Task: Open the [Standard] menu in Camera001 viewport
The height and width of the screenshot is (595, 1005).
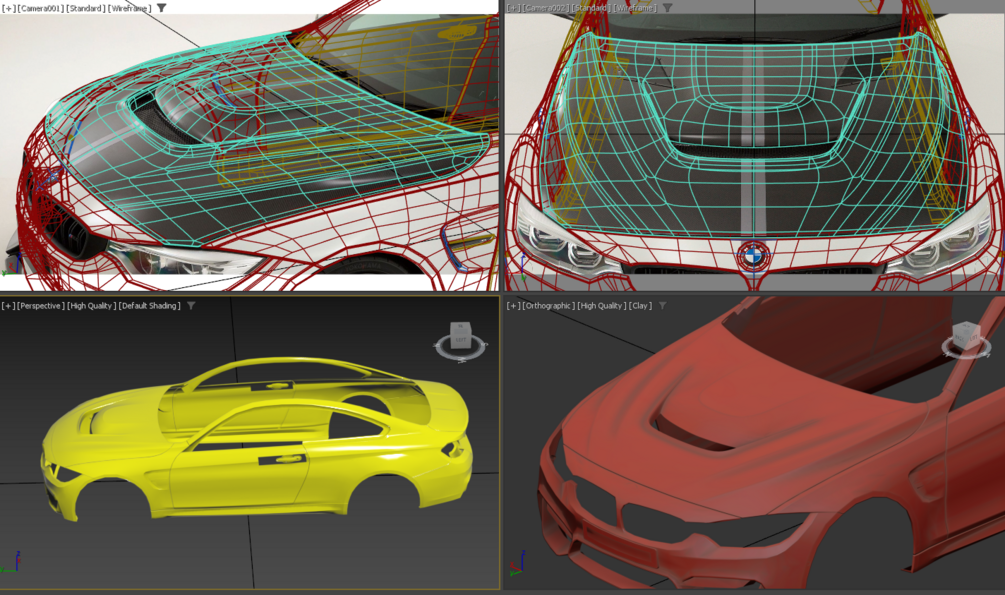Action: [x=86, y=8]
